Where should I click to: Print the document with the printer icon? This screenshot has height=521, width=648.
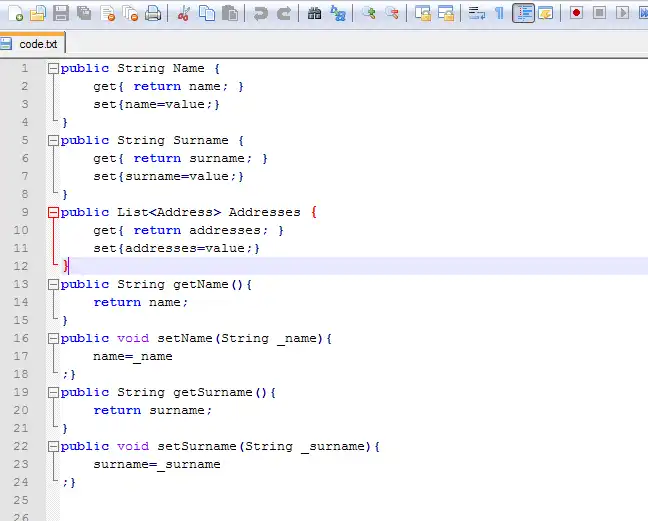(x=153, y=13)
